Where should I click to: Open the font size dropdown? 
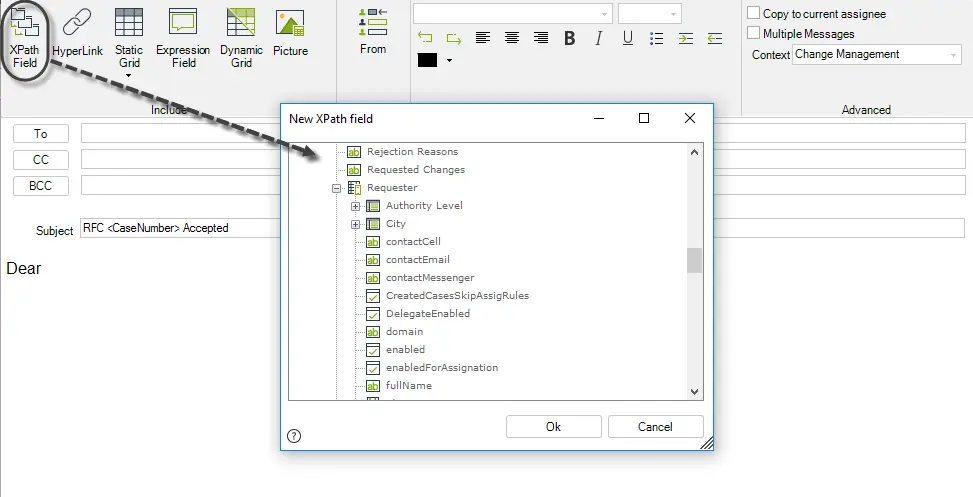click(x=673, y=14)
